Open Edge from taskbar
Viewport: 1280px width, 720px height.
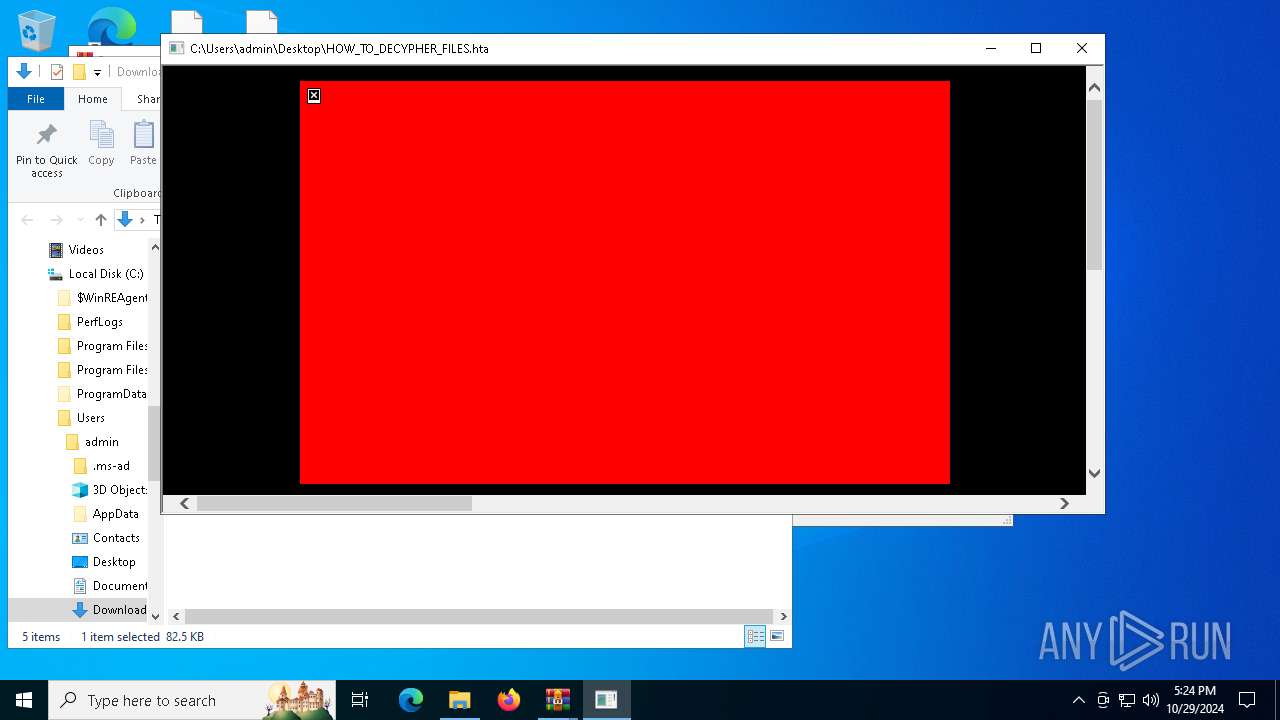click(411, 700)
